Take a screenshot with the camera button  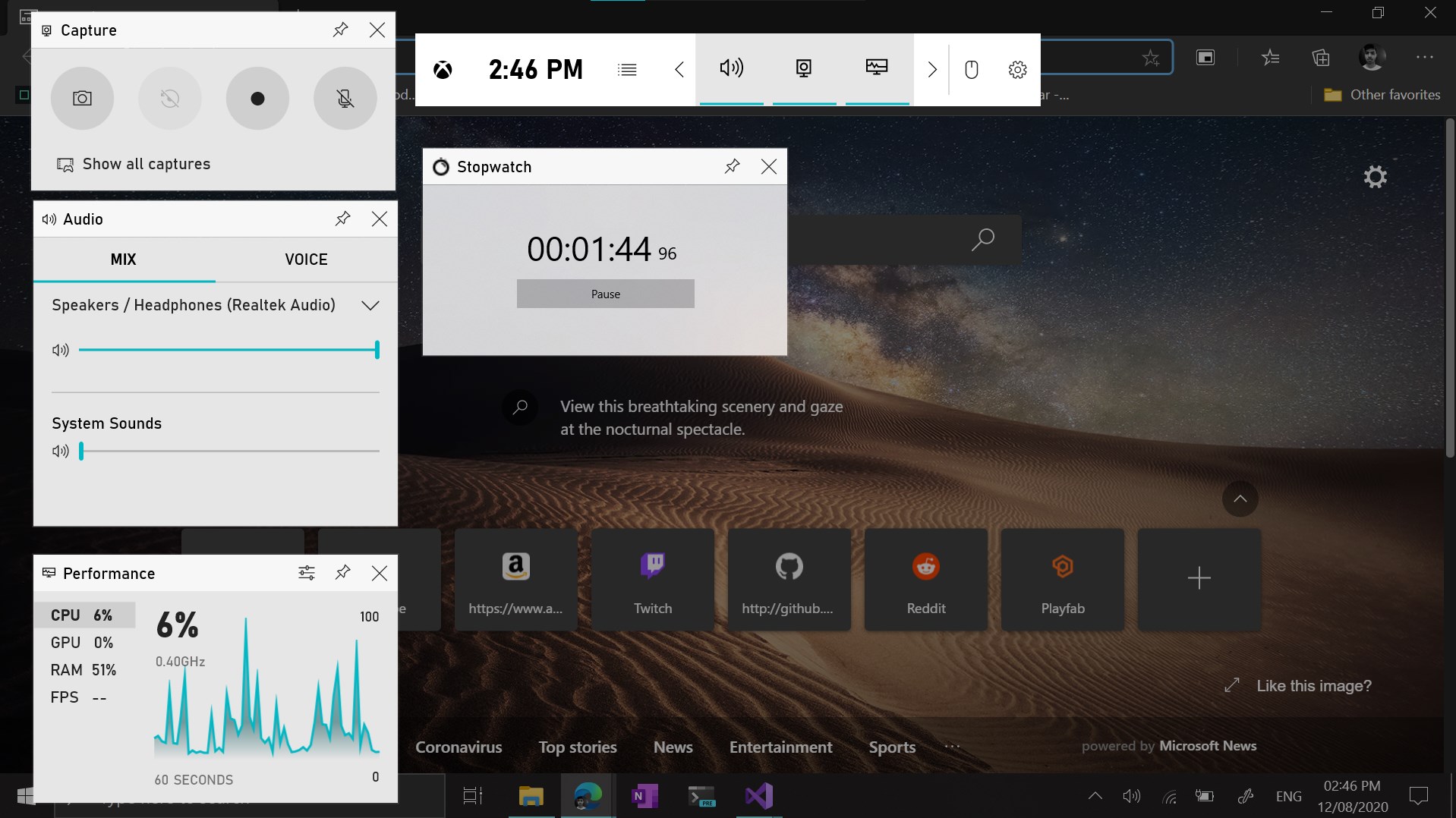point(82,99)
